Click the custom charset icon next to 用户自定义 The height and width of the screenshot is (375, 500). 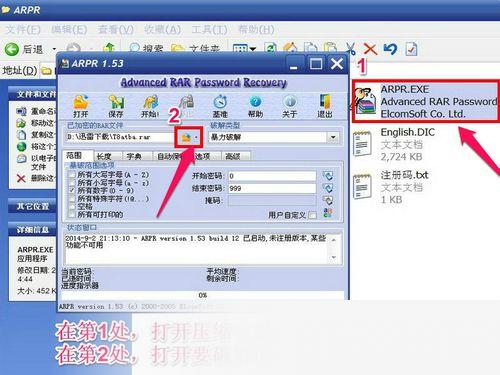pyautogui.click(x=328, y=213)
